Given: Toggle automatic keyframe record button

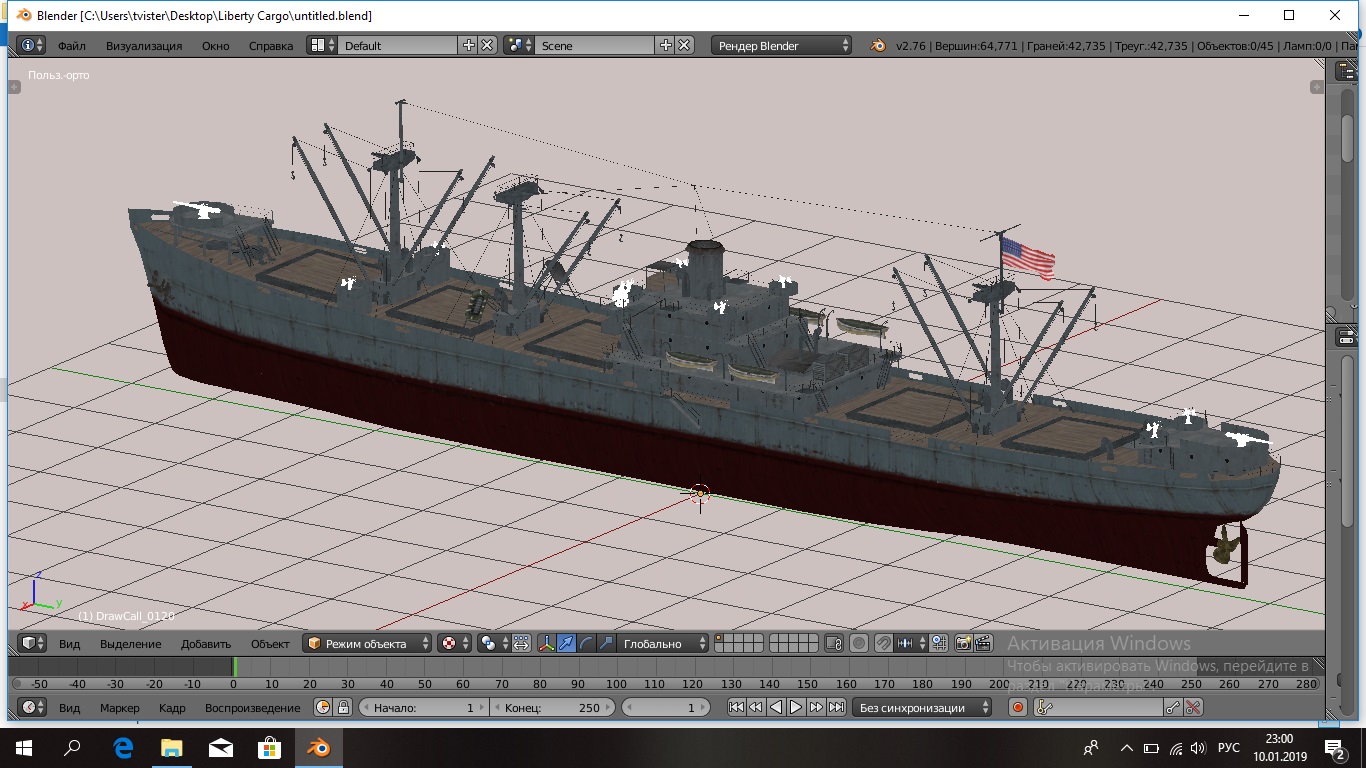Looking at the screenshot, I should pyautogui.click(x=1018, y=707).
